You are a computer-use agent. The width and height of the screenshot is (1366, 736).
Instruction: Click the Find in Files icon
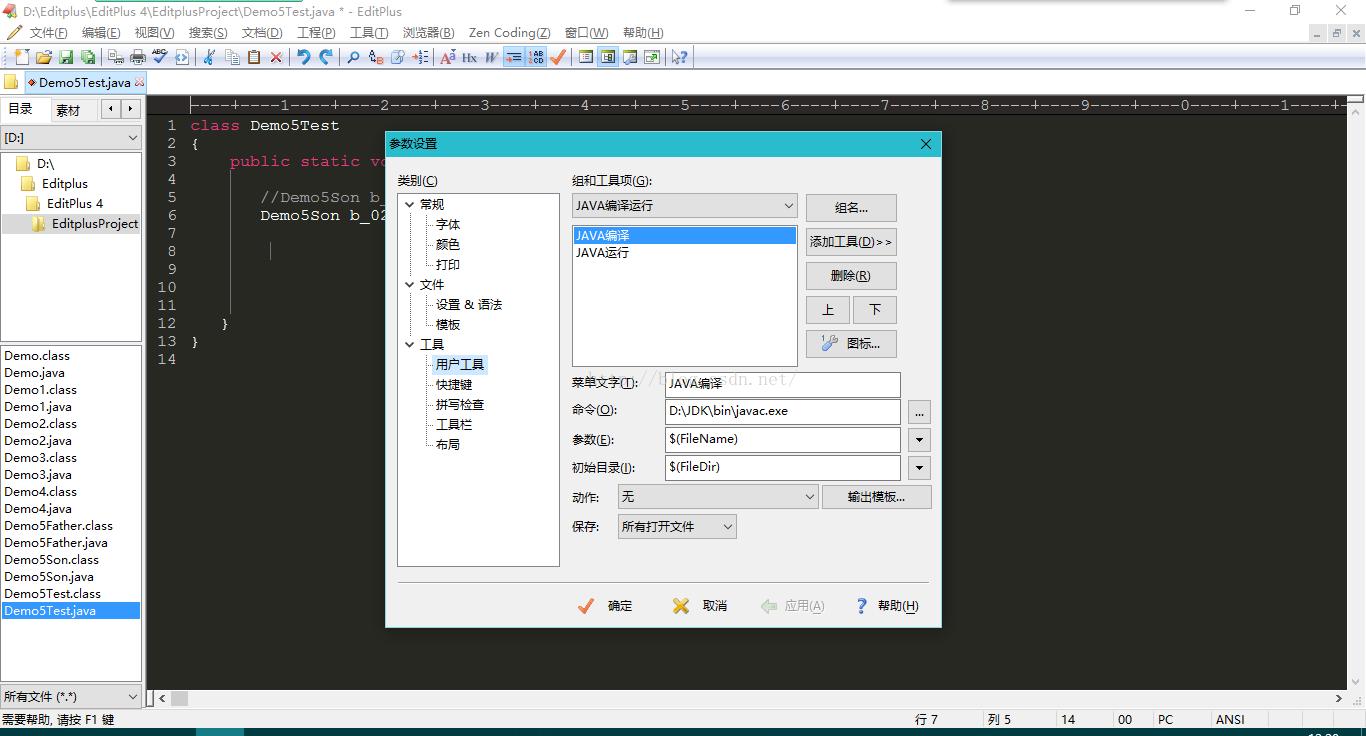point(398,57)
